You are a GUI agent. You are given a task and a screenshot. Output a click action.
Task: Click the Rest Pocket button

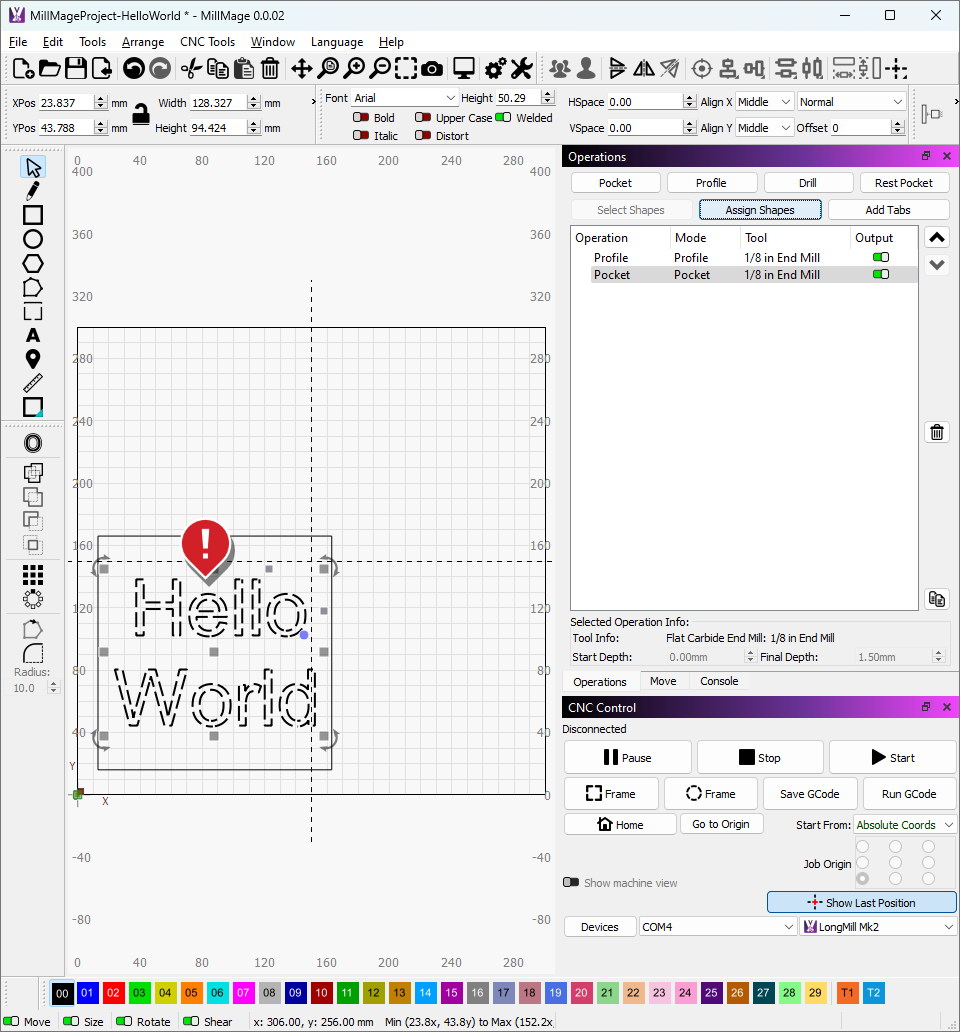point(904,183)
